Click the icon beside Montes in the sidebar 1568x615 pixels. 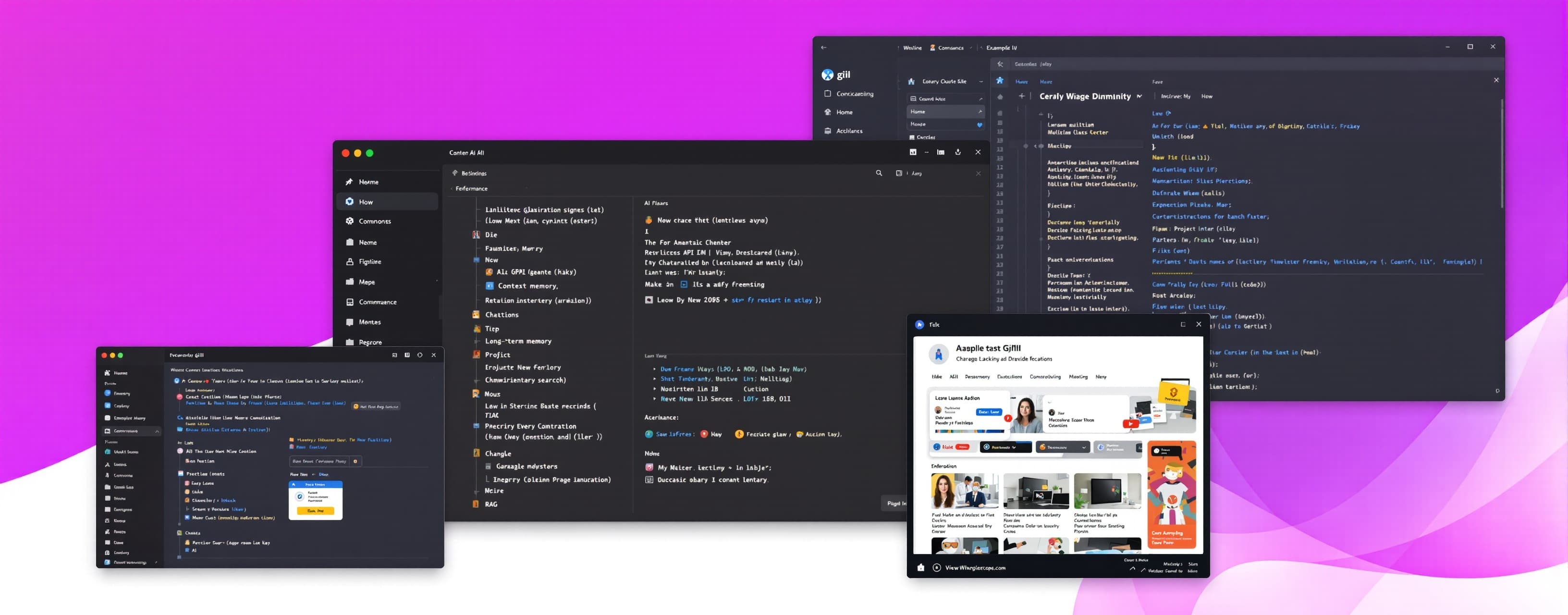click(x=349, y=322)
